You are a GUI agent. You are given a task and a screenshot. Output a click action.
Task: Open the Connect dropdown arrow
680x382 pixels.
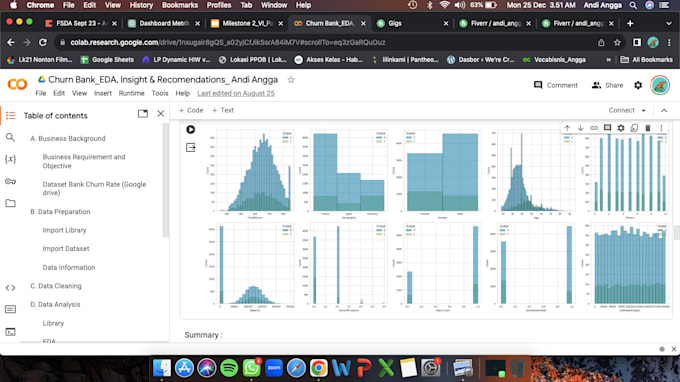(x=644, y=111)
